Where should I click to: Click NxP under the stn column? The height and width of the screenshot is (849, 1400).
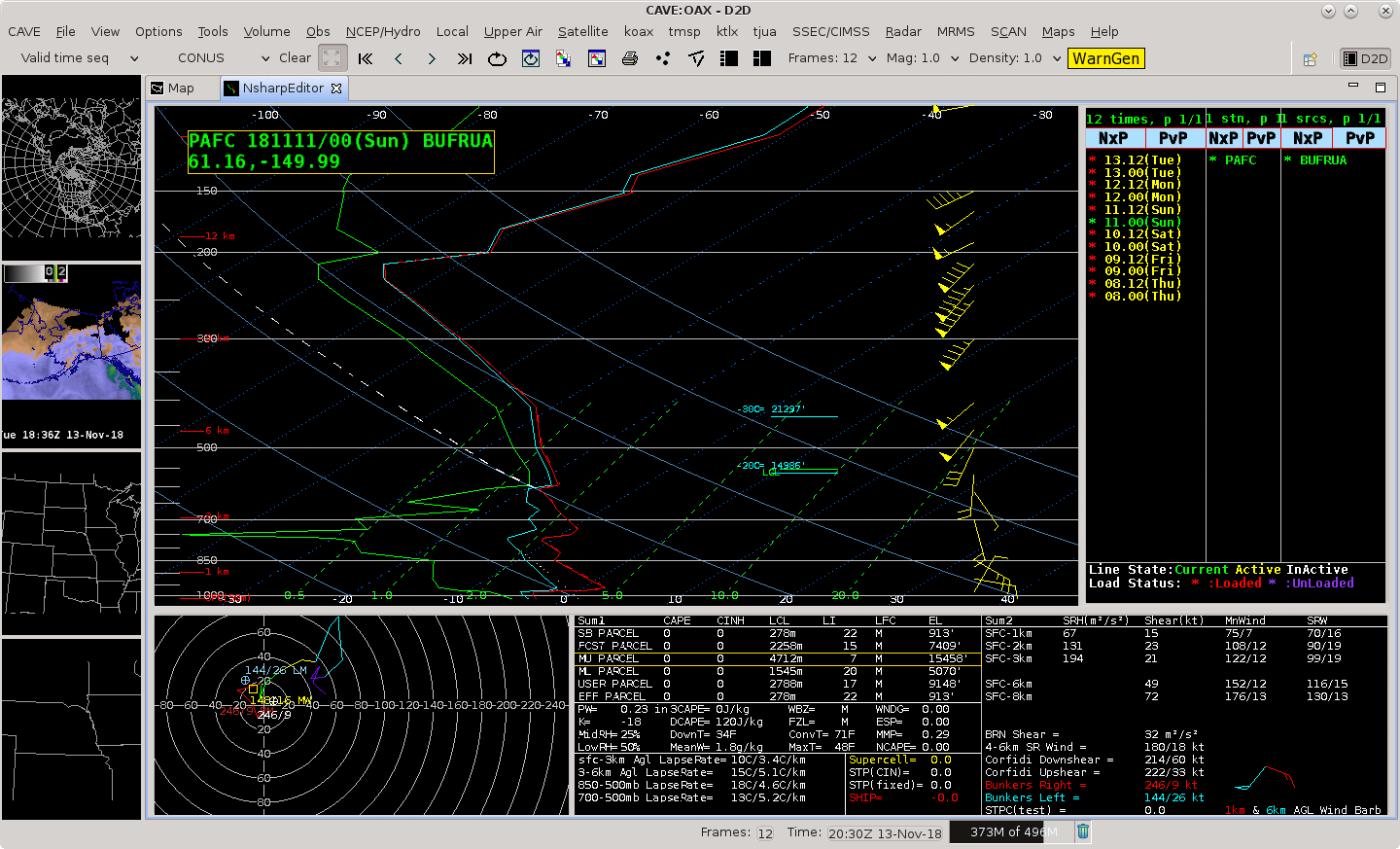coord(1223,138)
